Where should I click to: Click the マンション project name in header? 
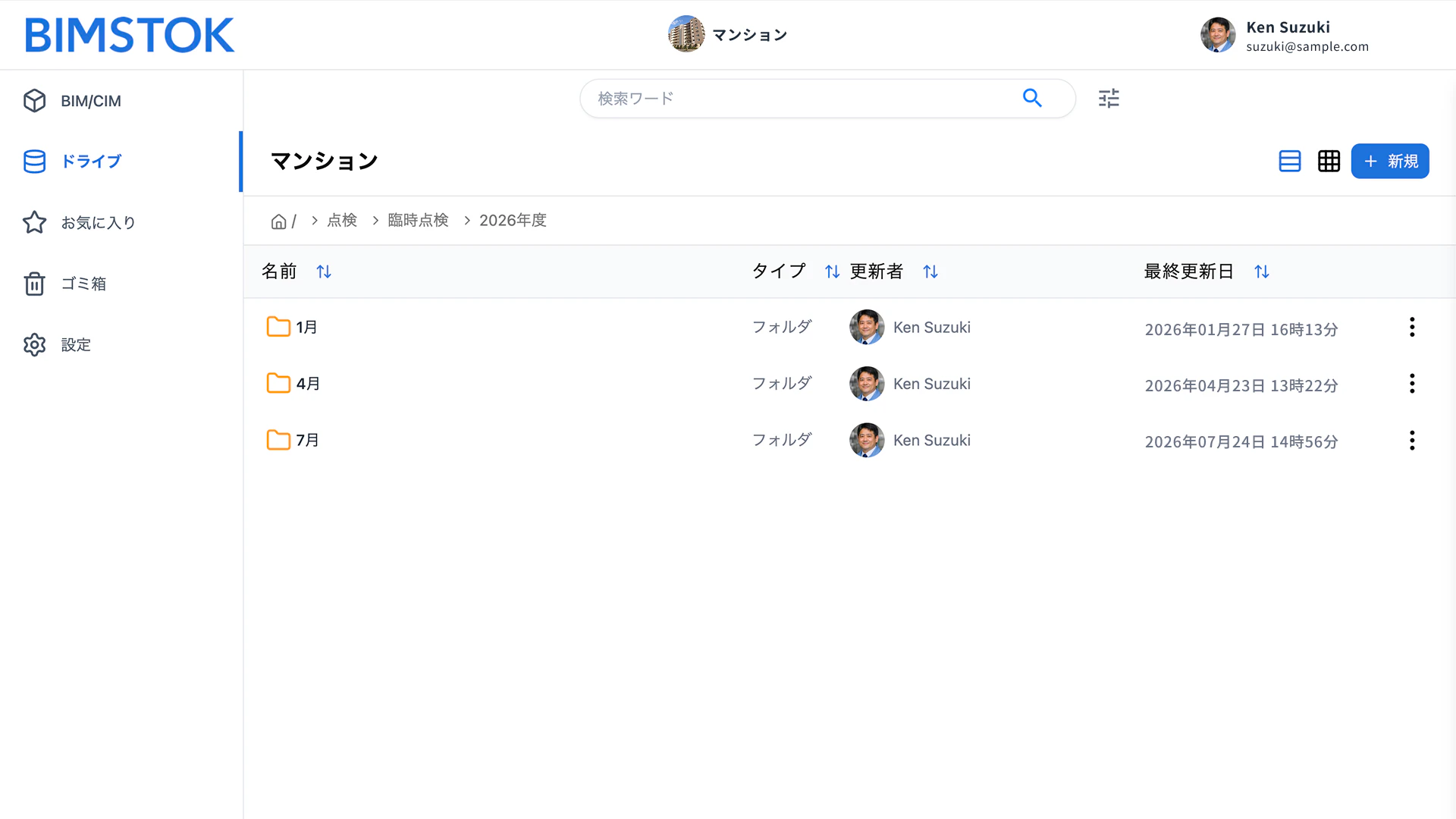click(750, 35)
